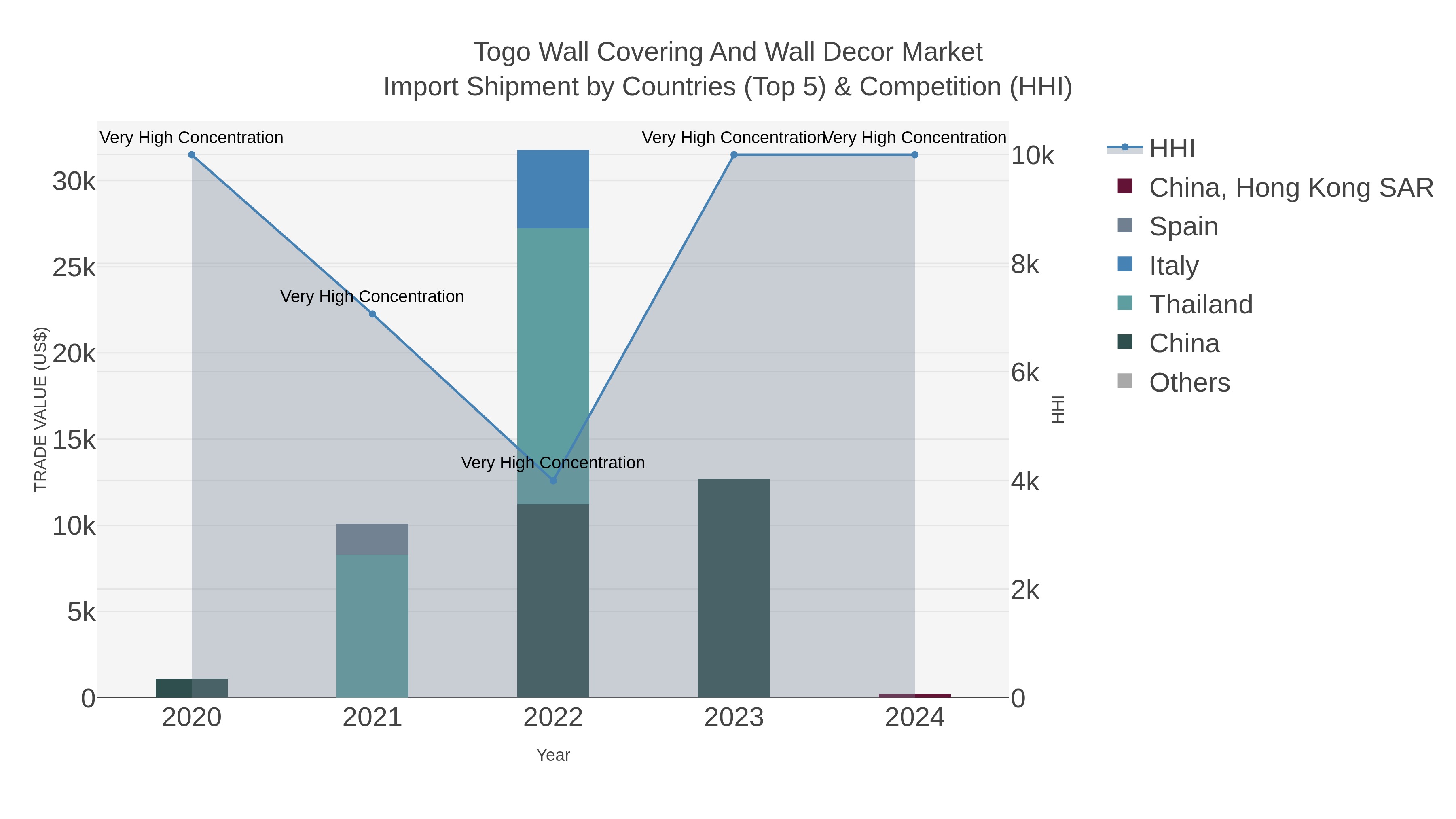
Task: Click the Thailand segment of 2022 bar
Action: [x=553, y=366]
